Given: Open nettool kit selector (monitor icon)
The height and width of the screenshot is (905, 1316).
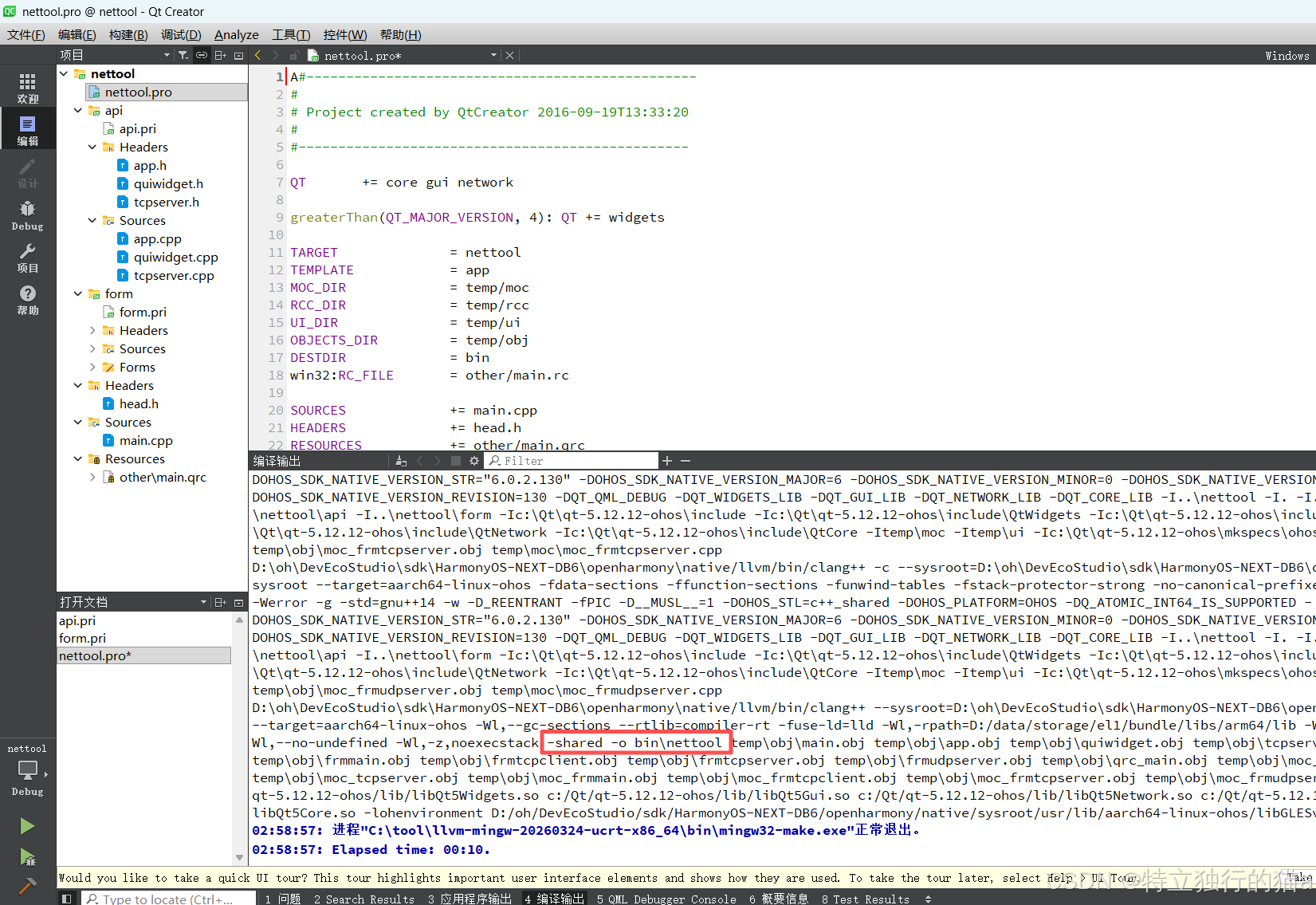Looking at the screenshot, I should pos(27,769).
